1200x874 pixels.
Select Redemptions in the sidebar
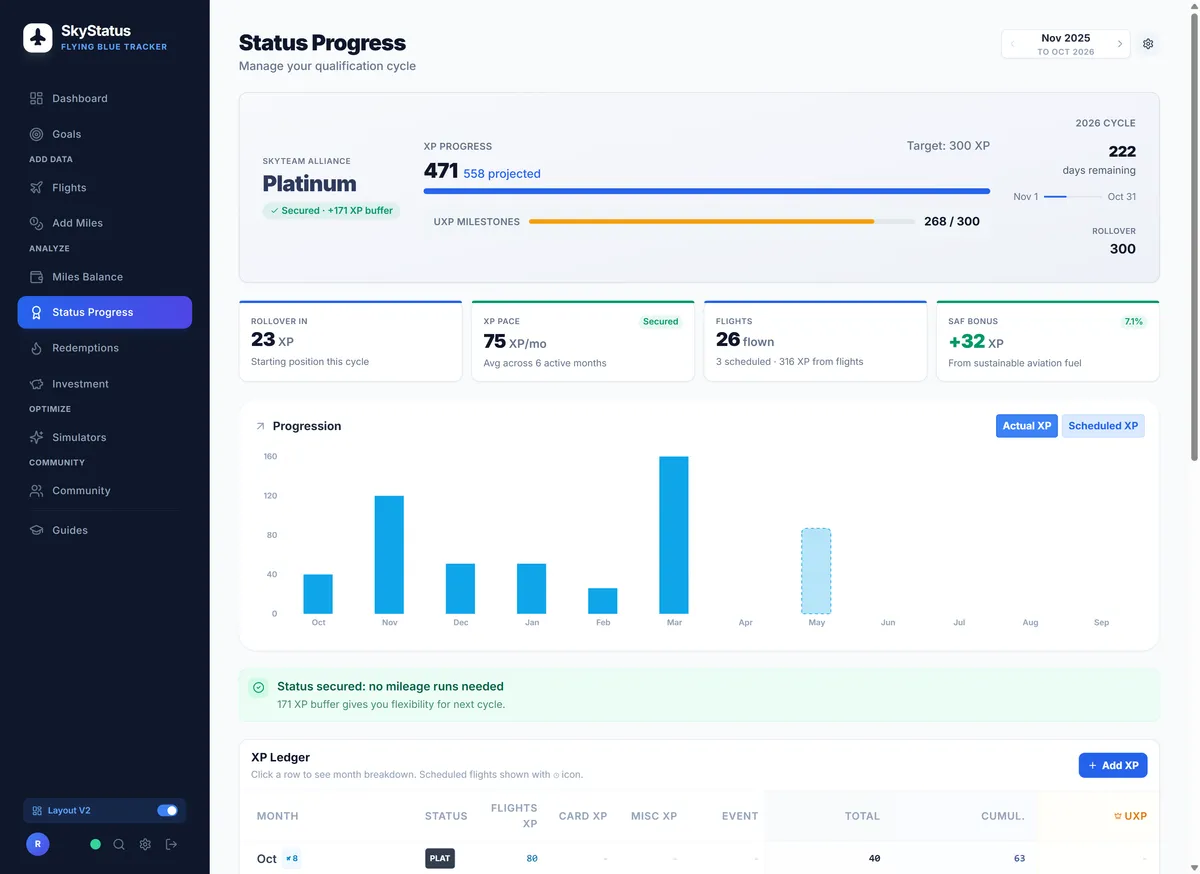[79, 347]
